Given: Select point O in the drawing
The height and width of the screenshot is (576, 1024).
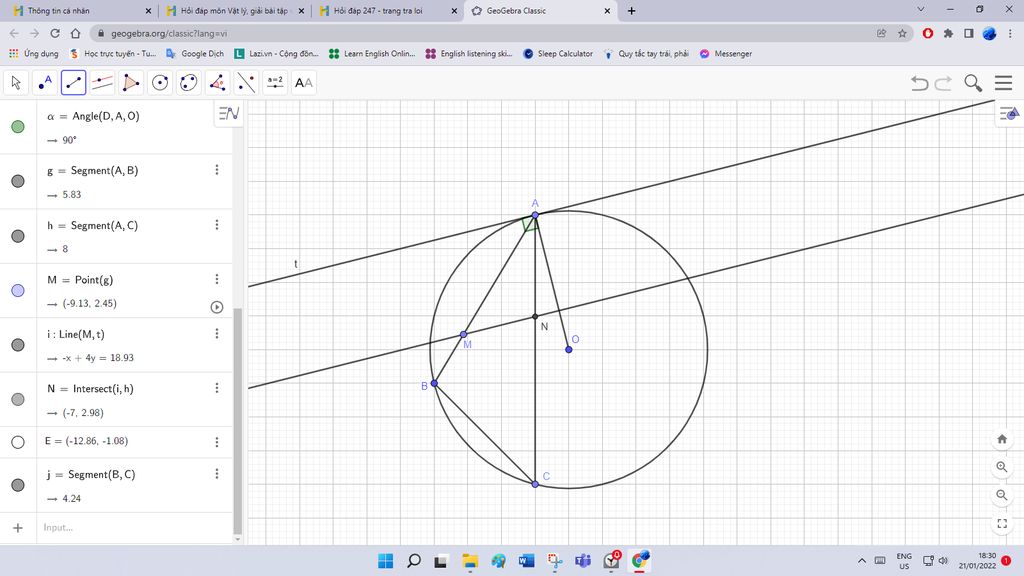Looking at the screenshot, I should point(569,350).
